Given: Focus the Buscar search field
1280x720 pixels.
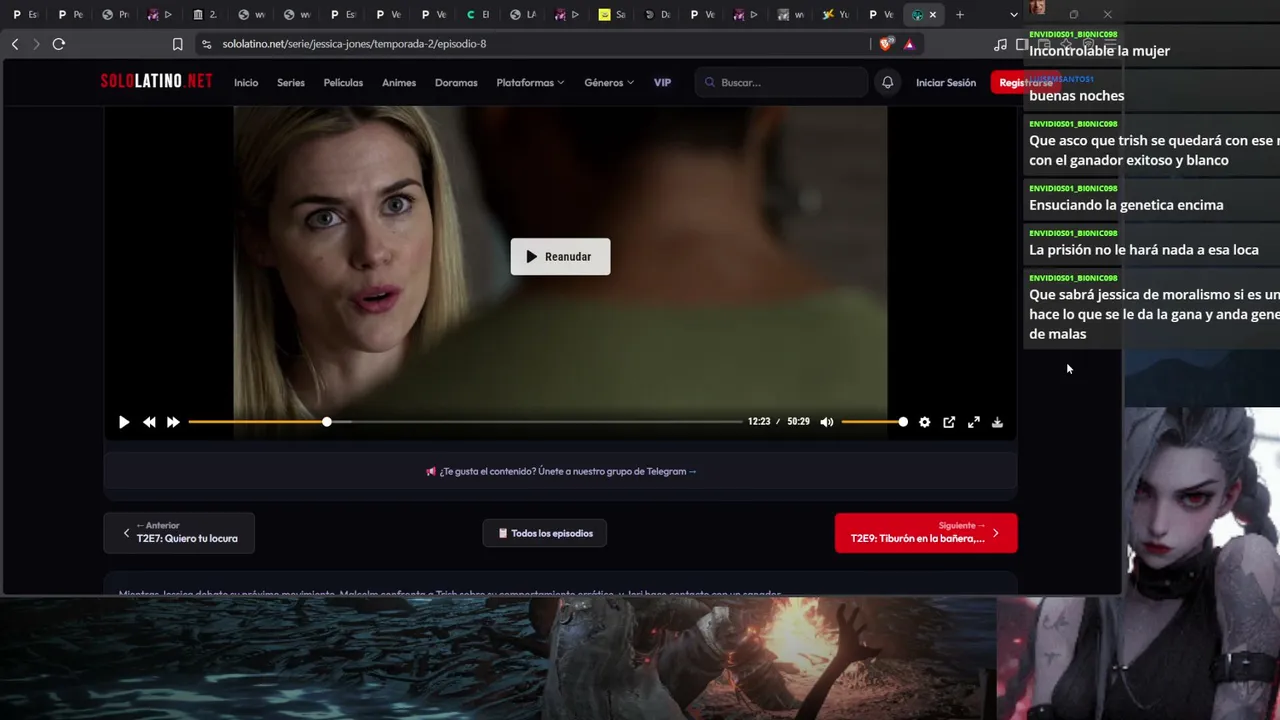Looking at the screenshot, I should tap(782, 82).
